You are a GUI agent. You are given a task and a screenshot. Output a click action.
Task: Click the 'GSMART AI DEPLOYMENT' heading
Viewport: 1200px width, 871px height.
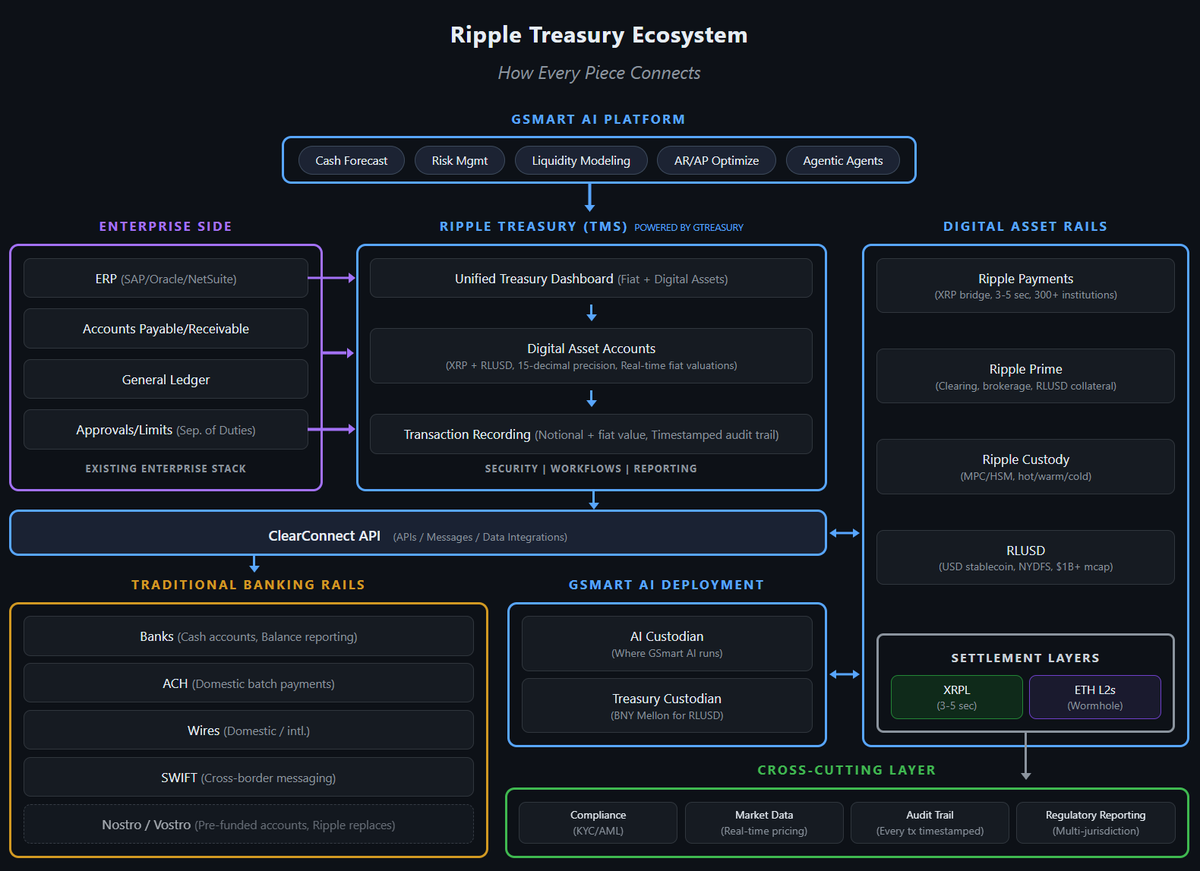tap(667, 584)
